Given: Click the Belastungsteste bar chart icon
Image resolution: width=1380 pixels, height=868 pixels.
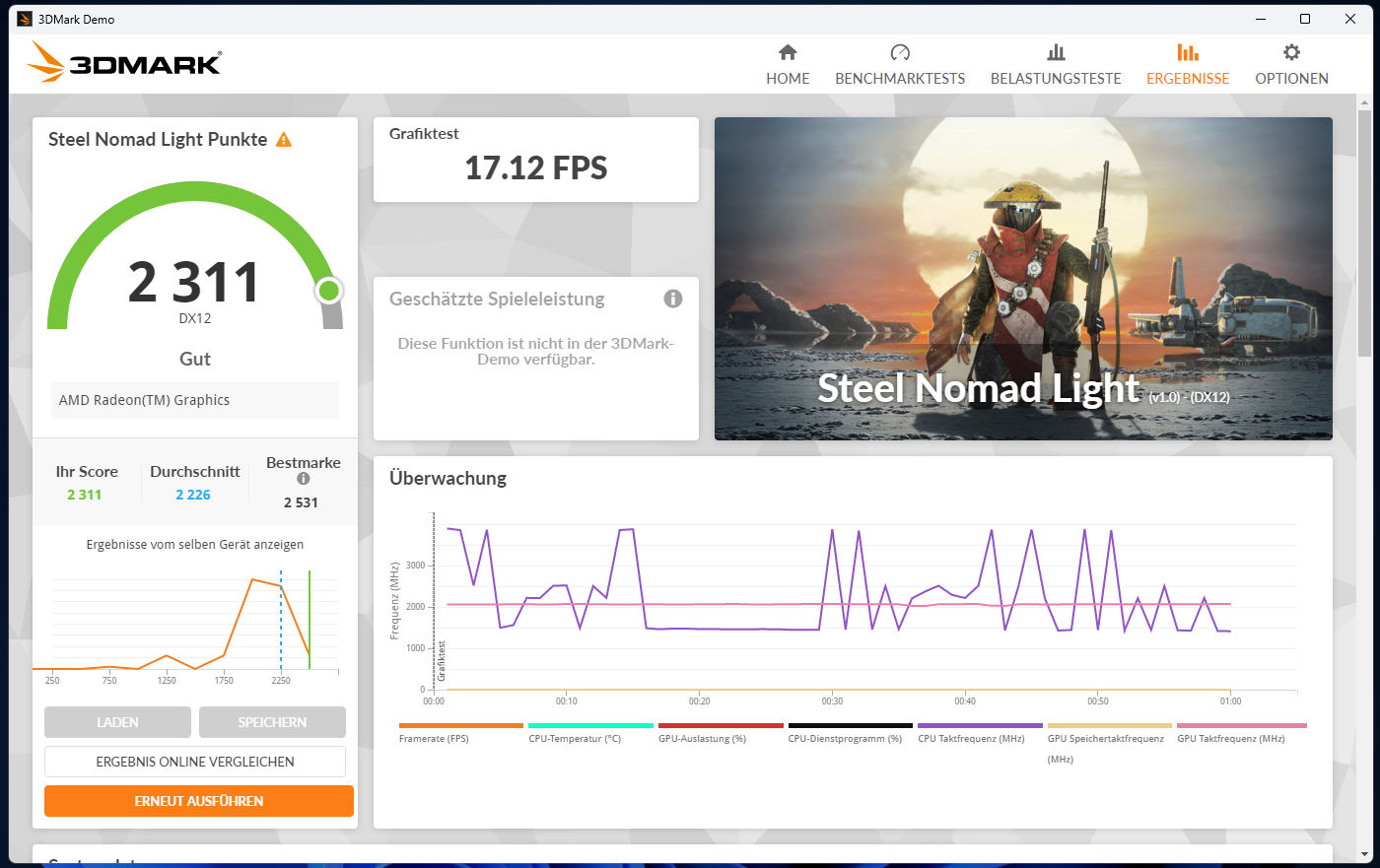Looking at the screenshot, I should click(1056, 52).
